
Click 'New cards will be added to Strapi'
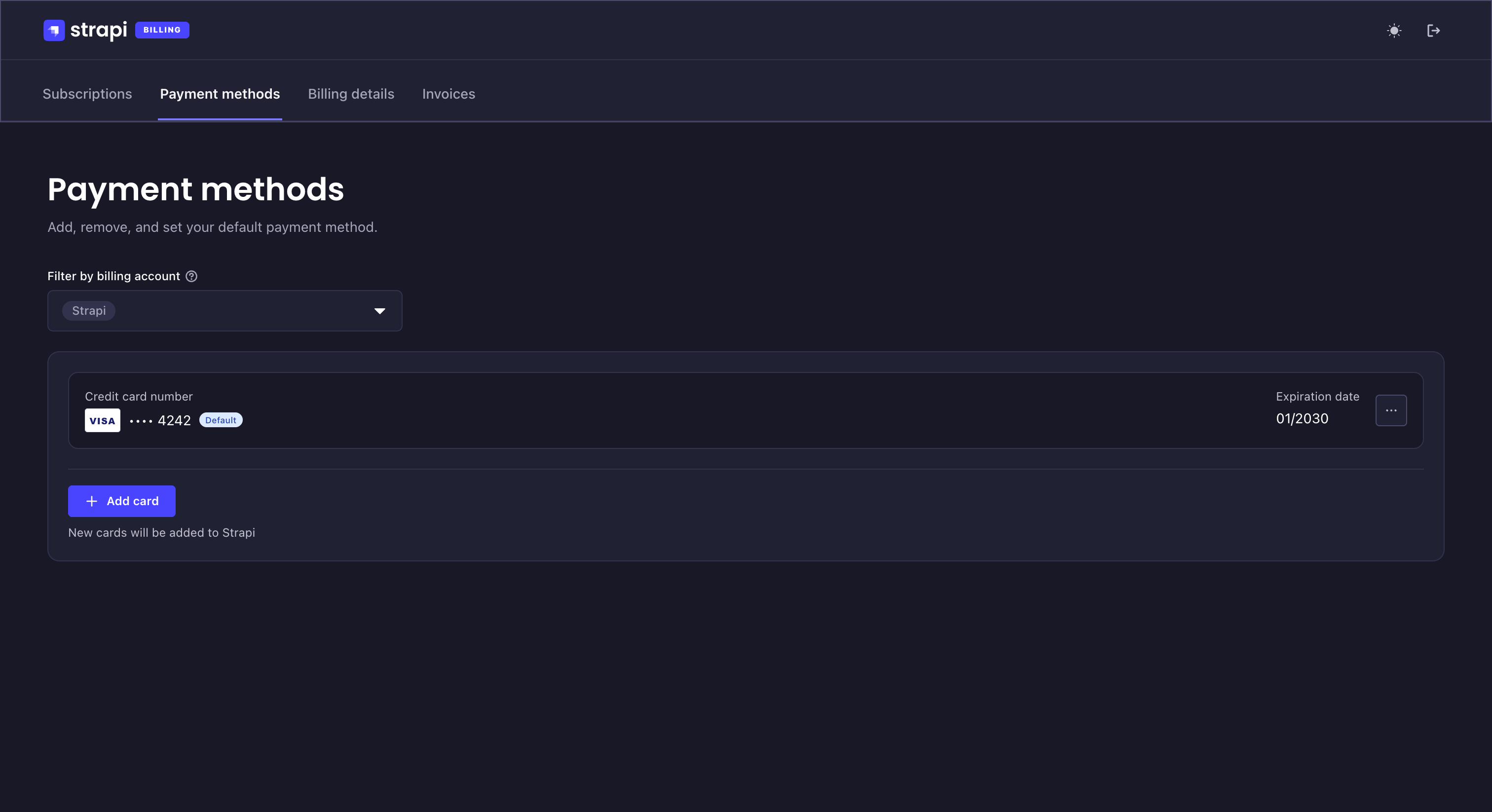[x=162, y=532]
